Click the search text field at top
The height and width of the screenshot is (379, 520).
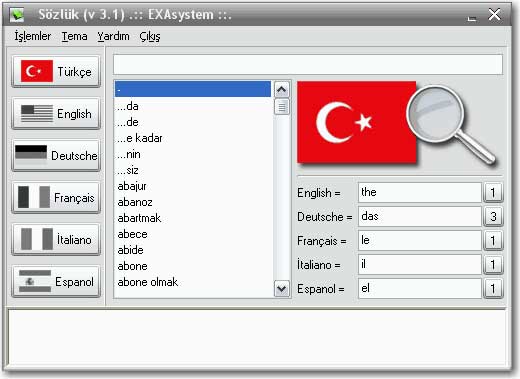coord(308,64)
